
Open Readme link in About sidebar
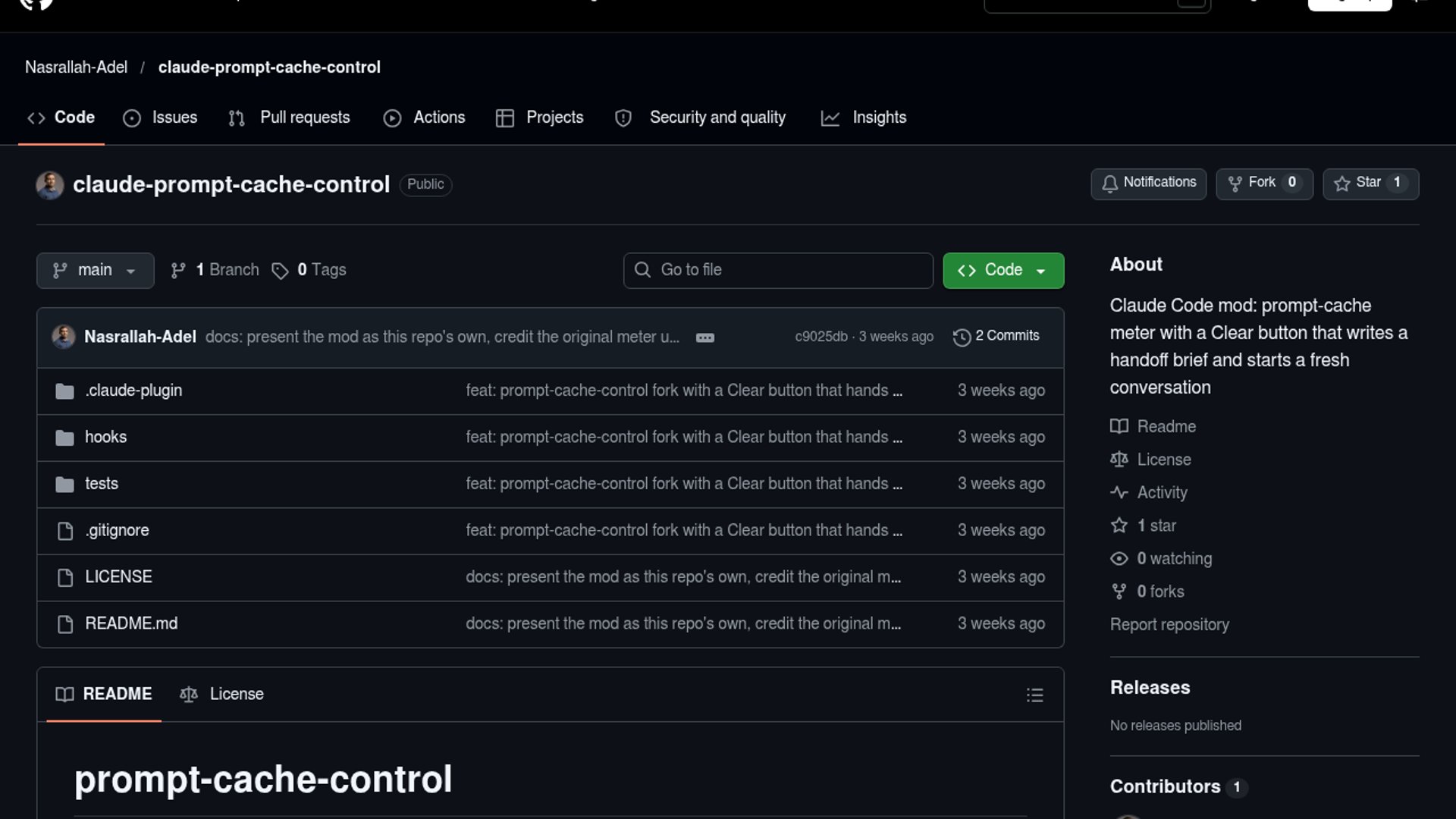pos(1153,427)
